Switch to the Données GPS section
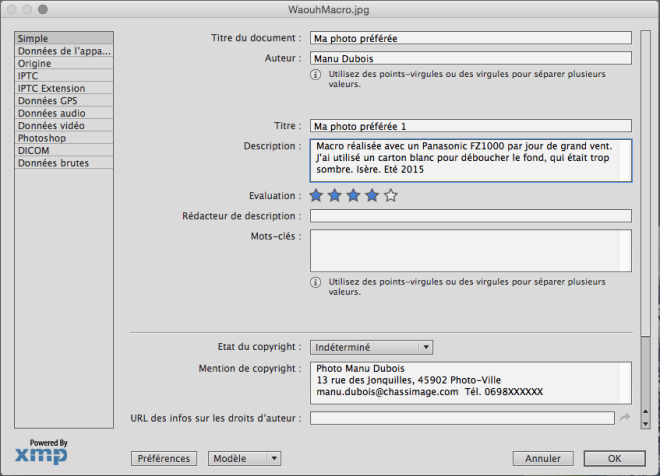 (44, 101)
